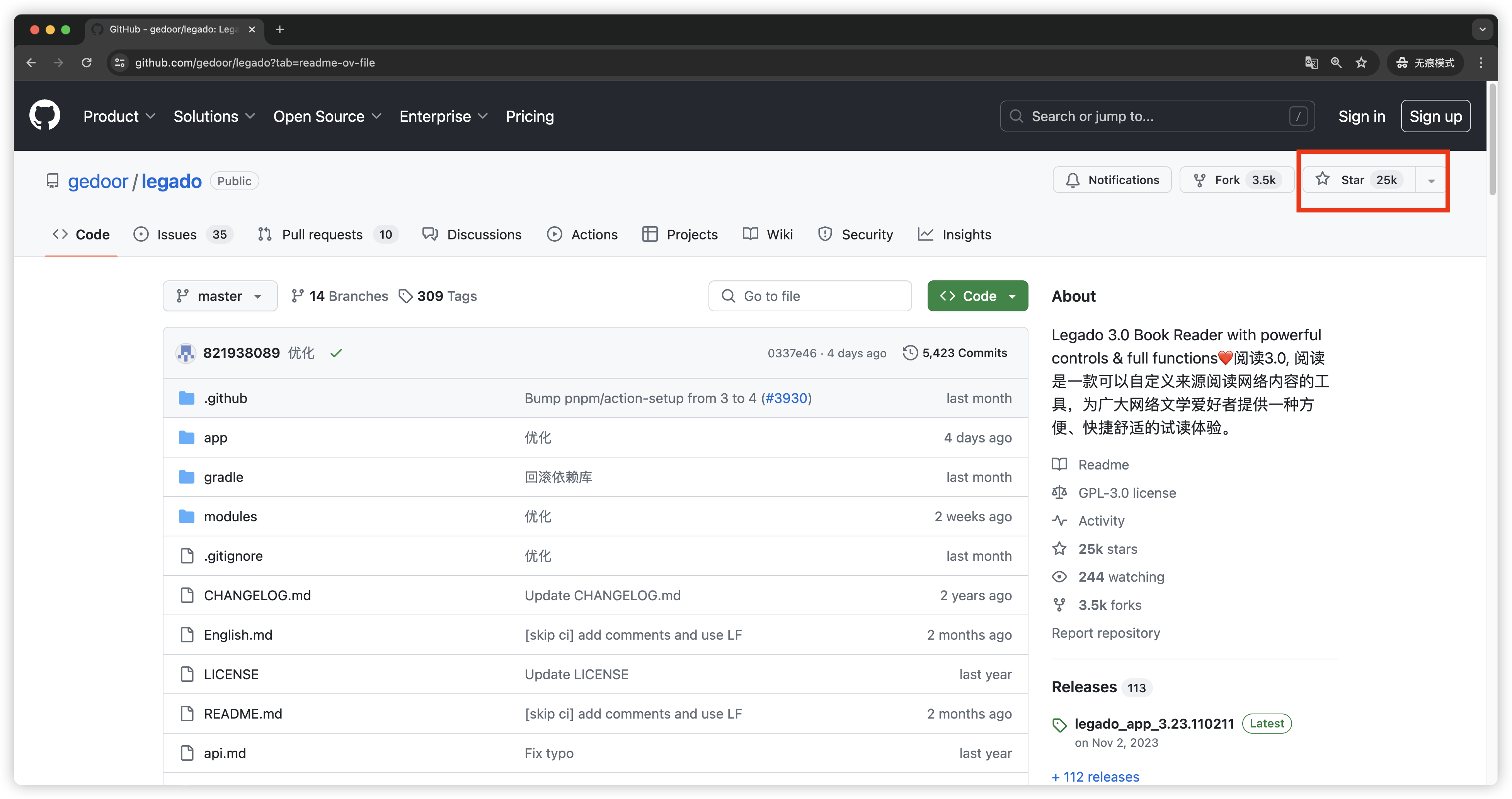This screenshot has width=1512, height=799.
Task: Bookmark this page with the star icon
Action: tap(1361, 62)
